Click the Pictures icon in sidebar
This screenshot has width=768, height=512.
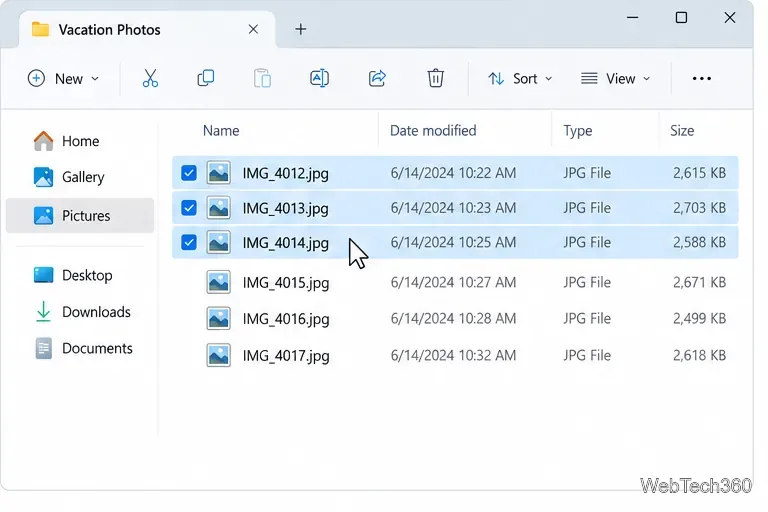(x=44, y=216)
